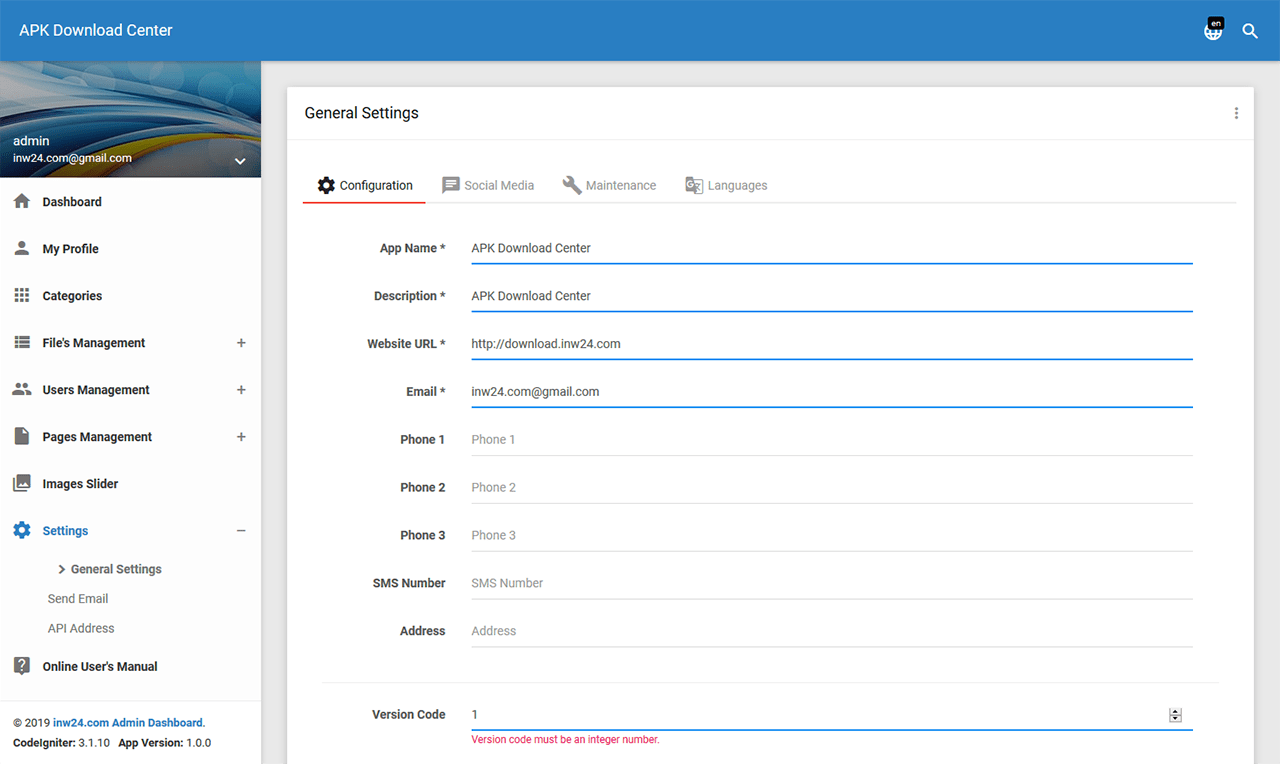Focus the SMS Number input field
Image resolution: width=1280 pixels, height=764 pixels.
click(x=832, y=583)
